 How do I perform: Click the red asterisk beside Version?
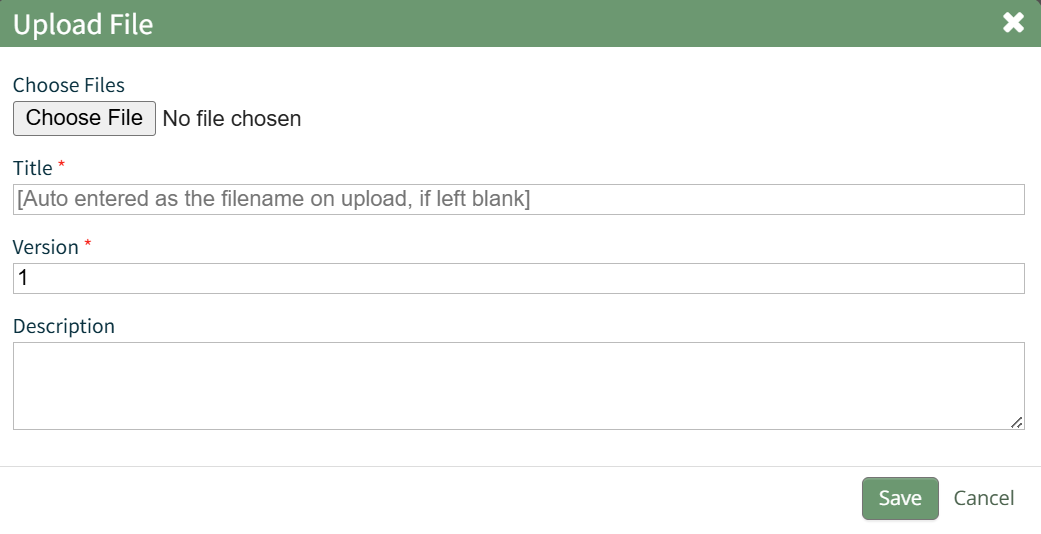87,243
